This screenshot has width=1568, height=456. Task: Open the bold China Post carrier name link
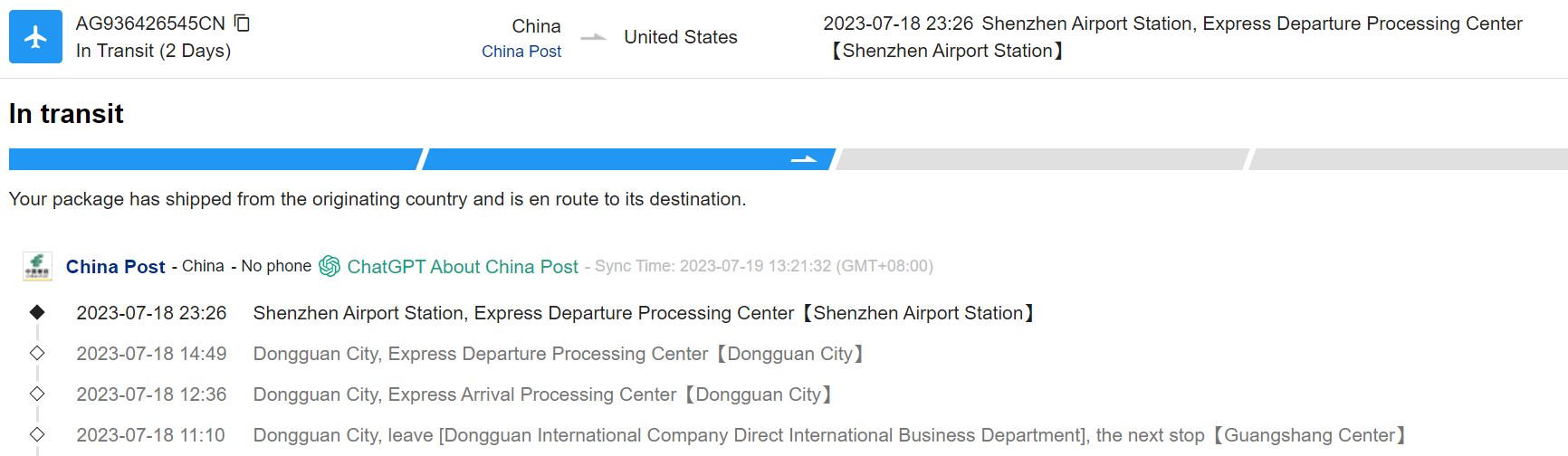(x=115, y=267)
